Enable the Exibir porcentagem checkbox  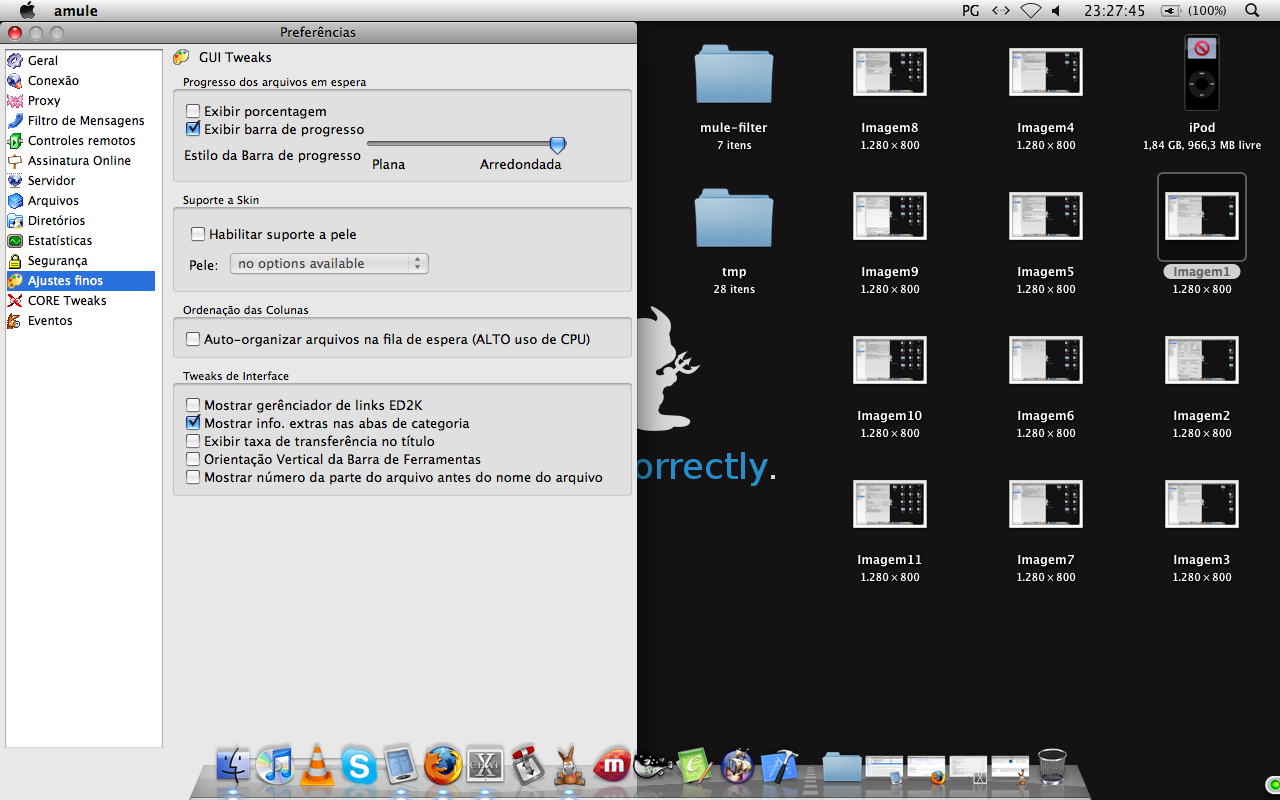click(194, 112)
